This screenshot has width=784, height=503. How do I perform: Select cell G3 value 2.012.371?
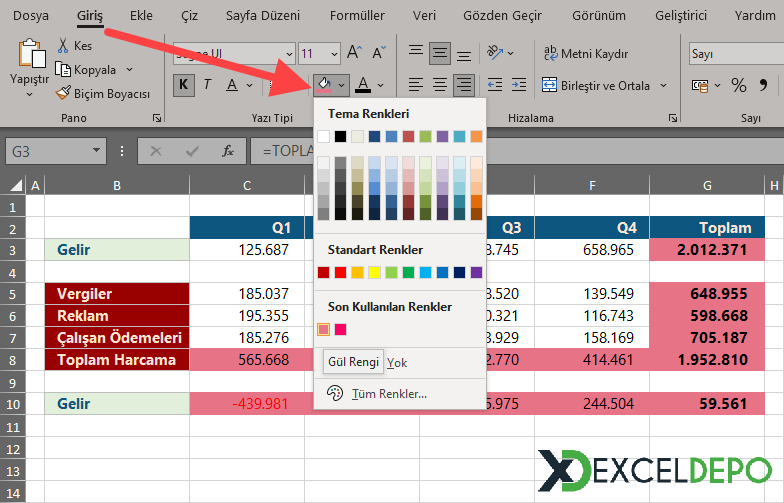point(707,250)
